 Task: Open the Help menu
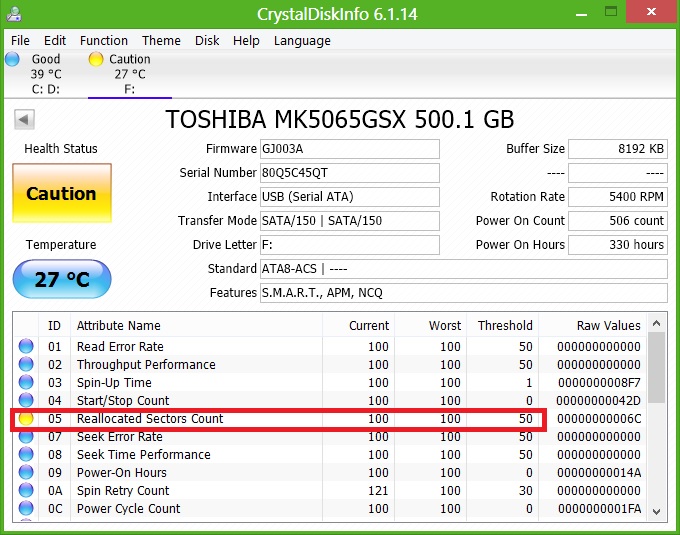pos(246,40)
